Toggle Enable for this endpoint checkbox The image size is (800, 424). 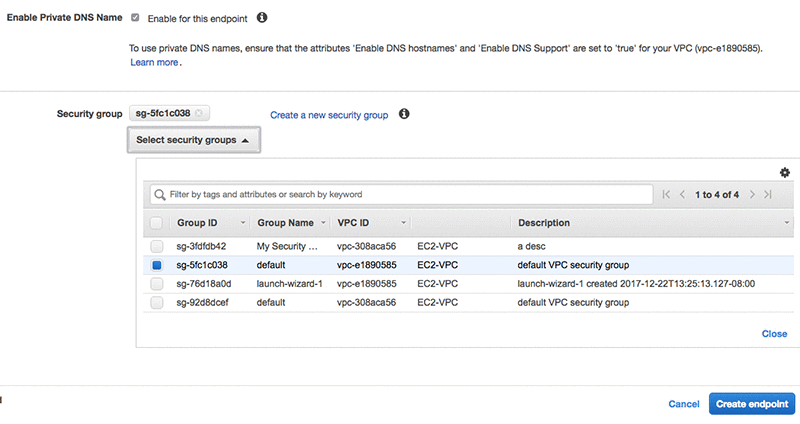tap(135, 18)
